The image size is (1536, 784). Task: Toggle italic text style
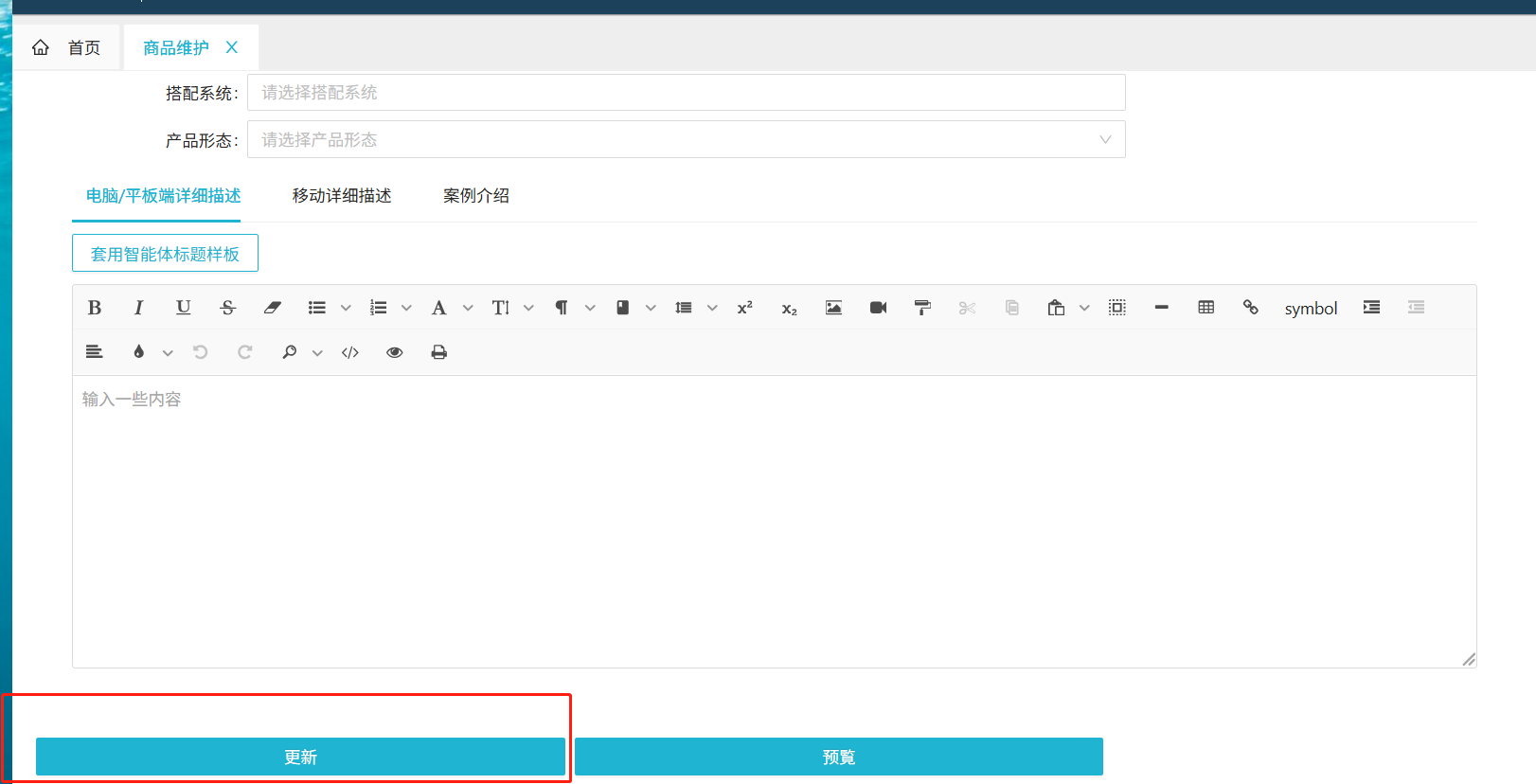(139, 308)
